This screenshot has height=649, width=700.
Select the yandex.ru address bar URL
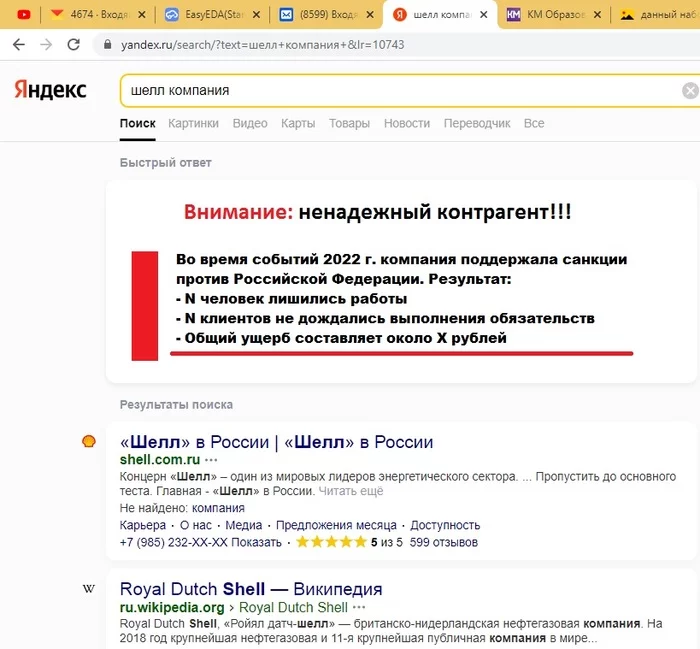click(262, 45)
